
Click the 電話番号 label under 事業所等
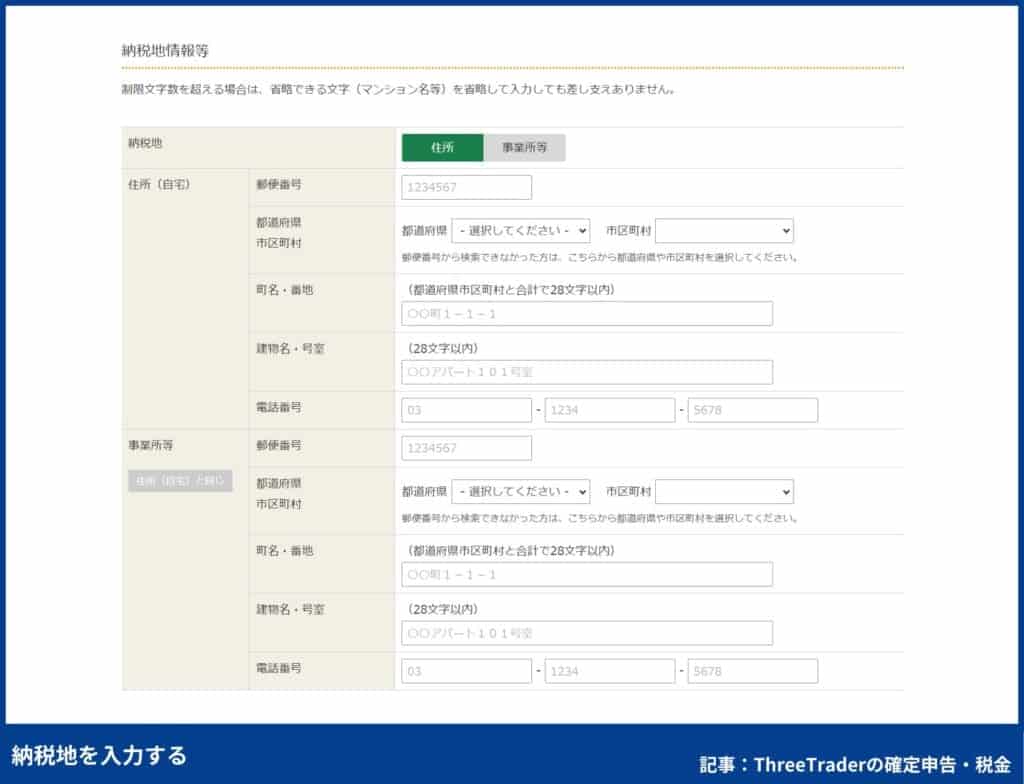[279, 668]
